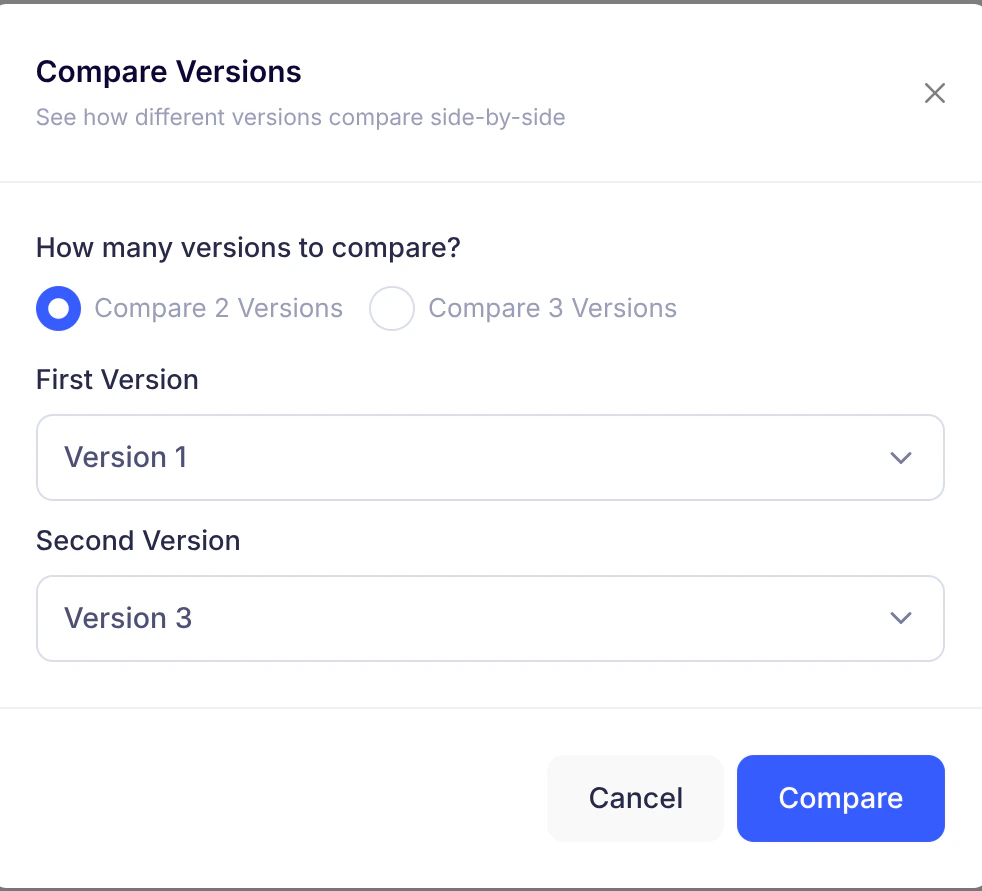Image resolution: width=982 pixels, height=891 pixels.
Task: Click the Compare 3 Versions label text
Action: tap(552, 308)
